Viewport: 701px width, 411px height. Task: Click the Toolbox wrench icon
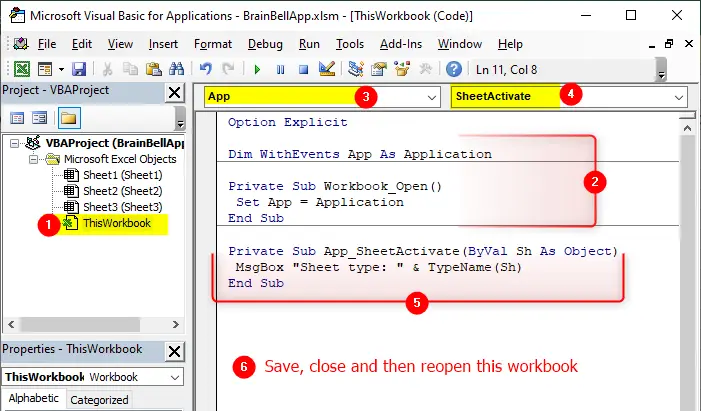click(x=425, y=69)
